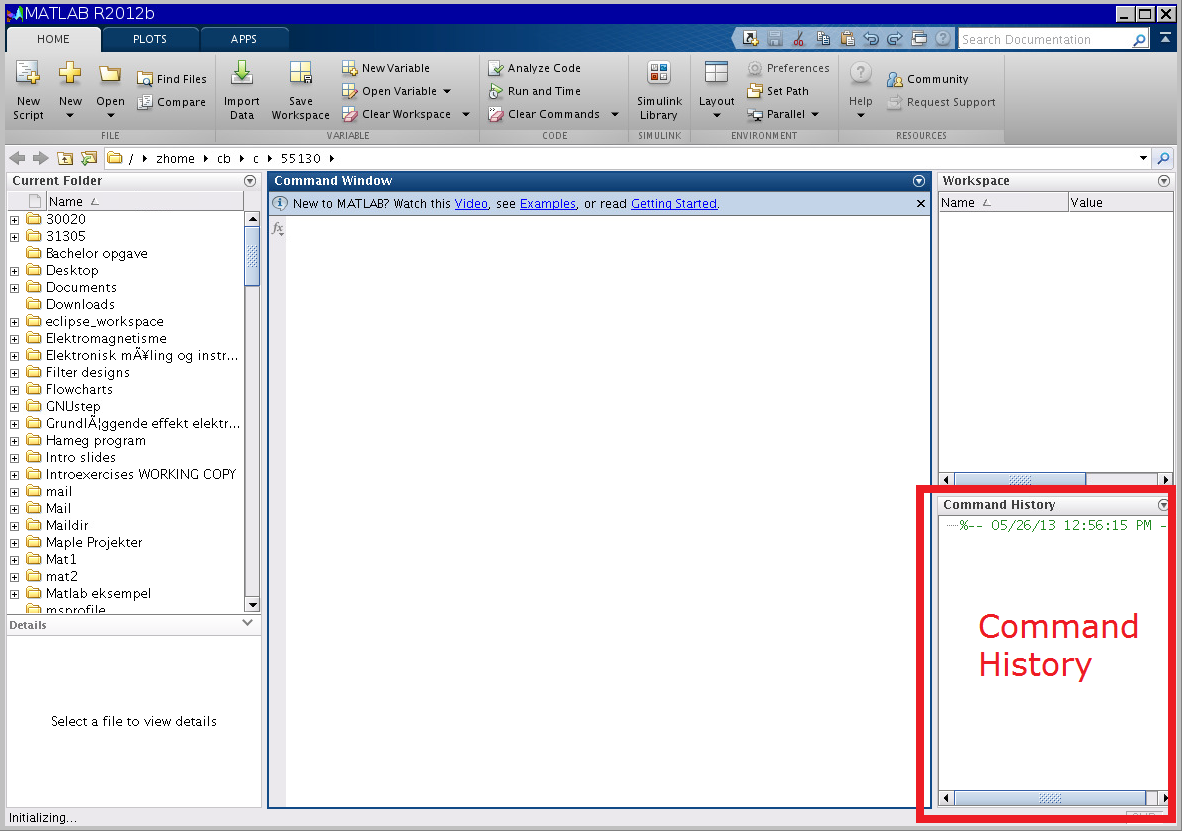
Task: Expand the Documents folder
Action: point(14,288)
